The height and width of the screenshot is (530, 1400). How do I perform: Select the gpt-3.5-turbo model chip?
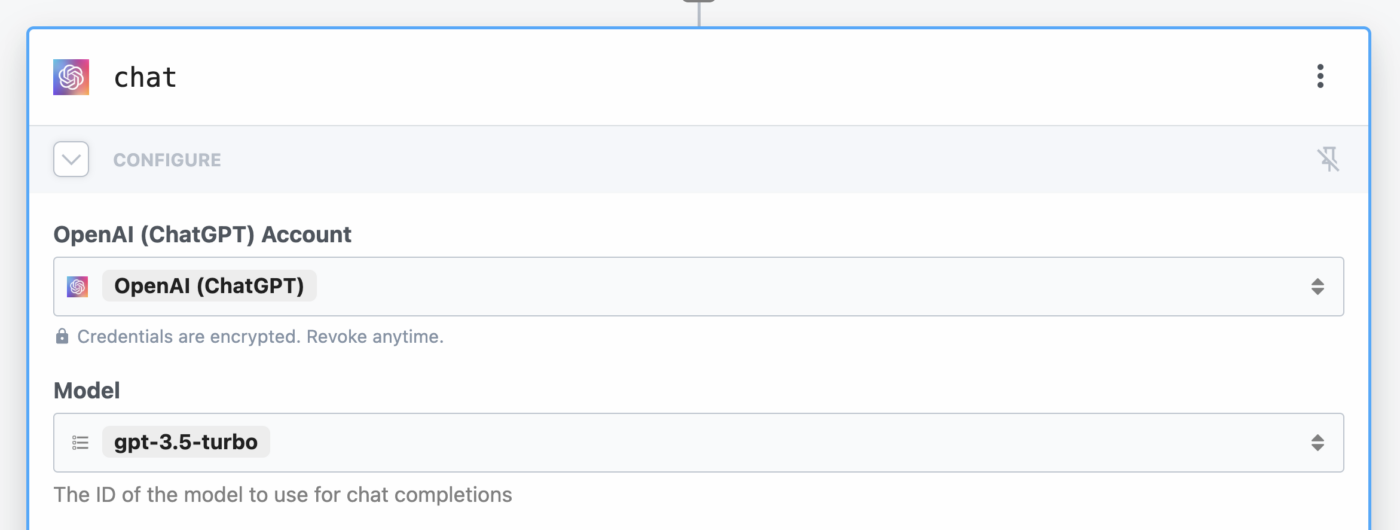pyautogui.click(x=186, y=442)
